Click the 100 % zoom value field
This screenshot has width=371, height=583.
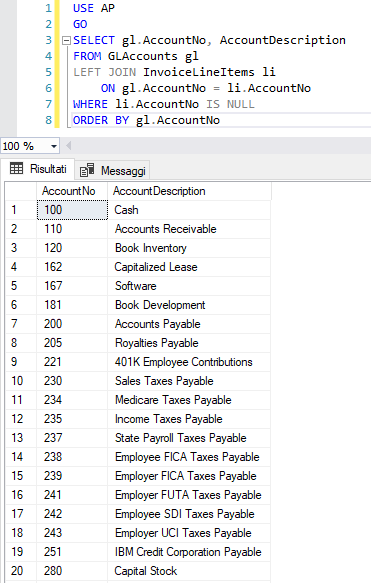point(25,146)
